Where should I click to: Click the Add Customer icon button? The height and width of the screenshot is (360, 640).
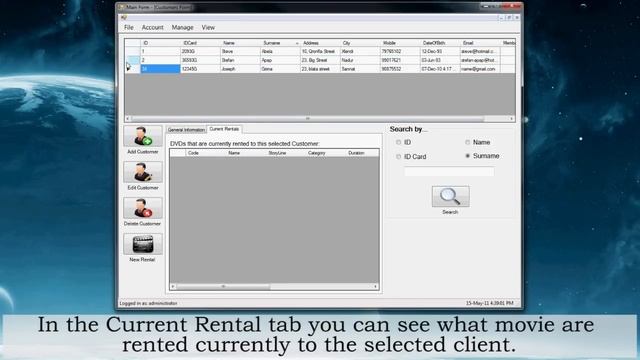142,136
